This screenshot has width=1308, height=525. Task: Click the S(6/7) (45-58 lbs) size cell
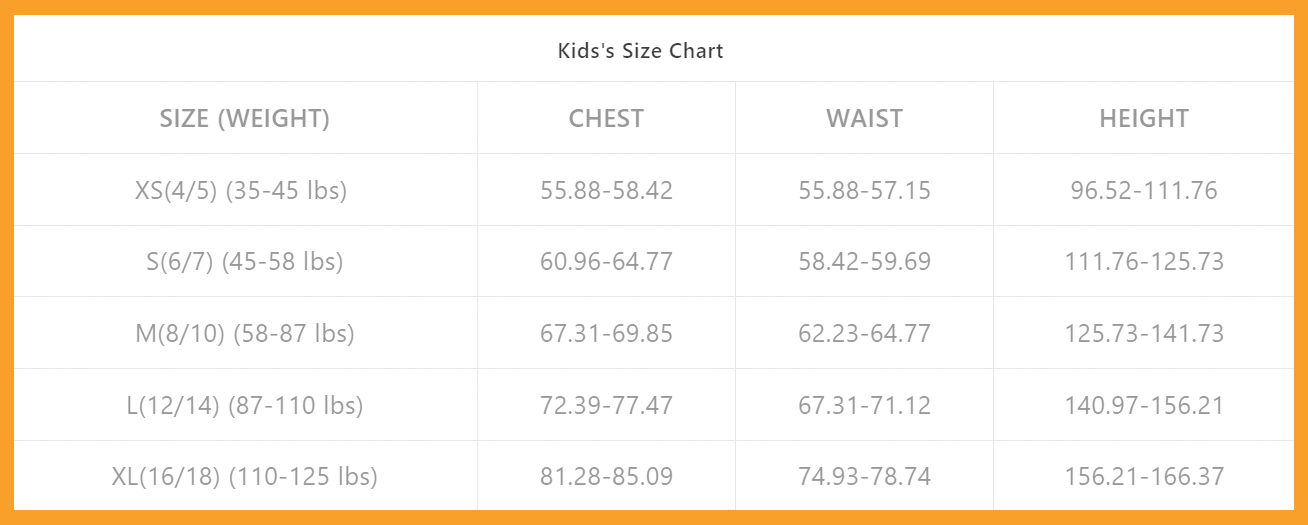pos(245,261)
